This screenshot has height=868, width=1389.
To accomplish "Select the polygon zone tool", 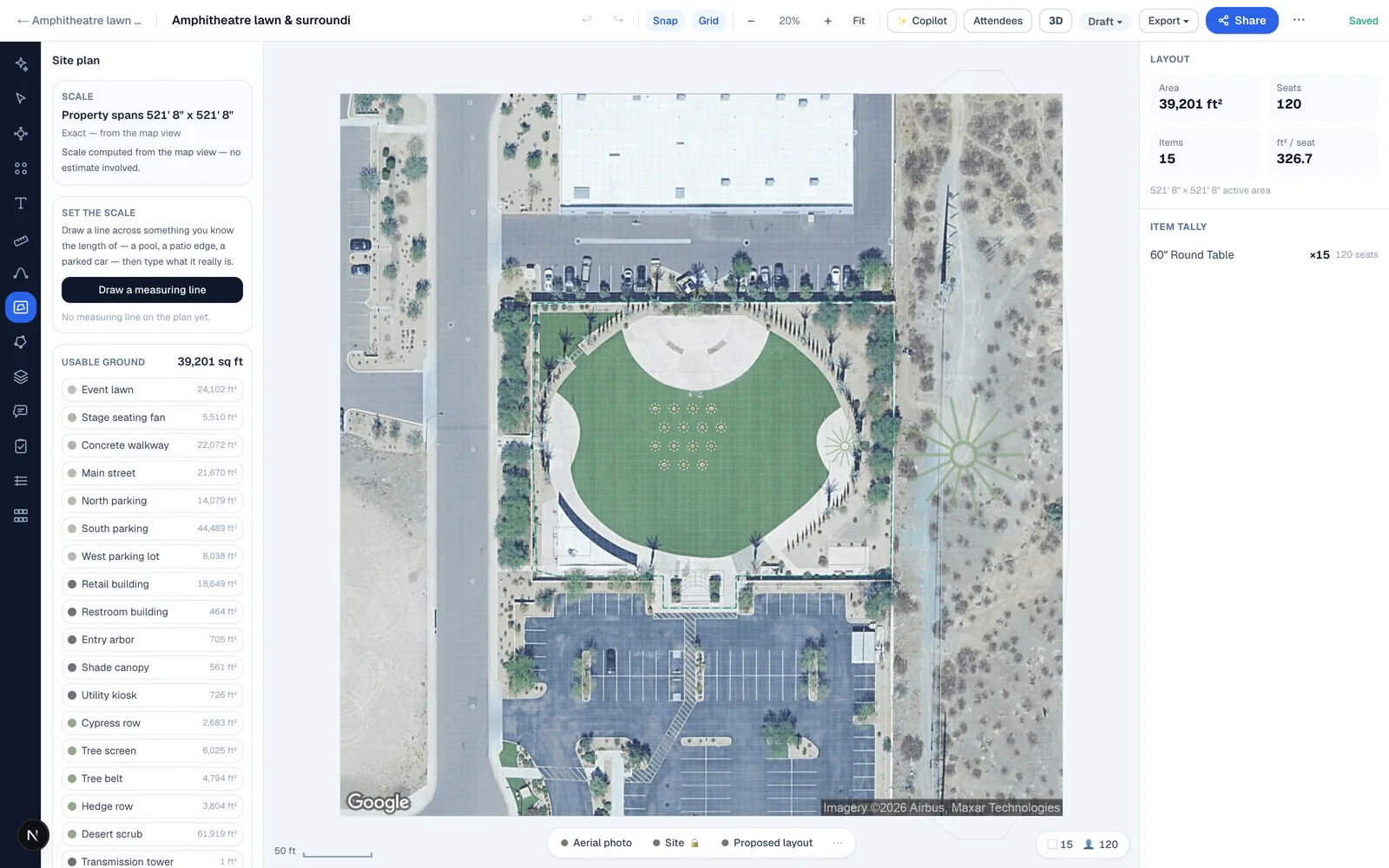I will [21, 342].
